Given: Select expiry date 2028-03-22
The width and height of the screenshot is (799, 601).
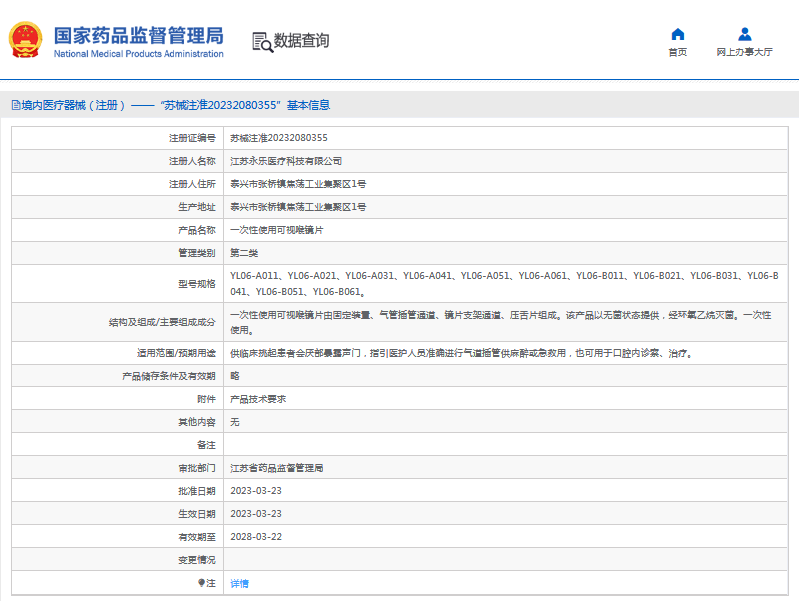Looking at the screenshot, I should (x=256, y=537).
